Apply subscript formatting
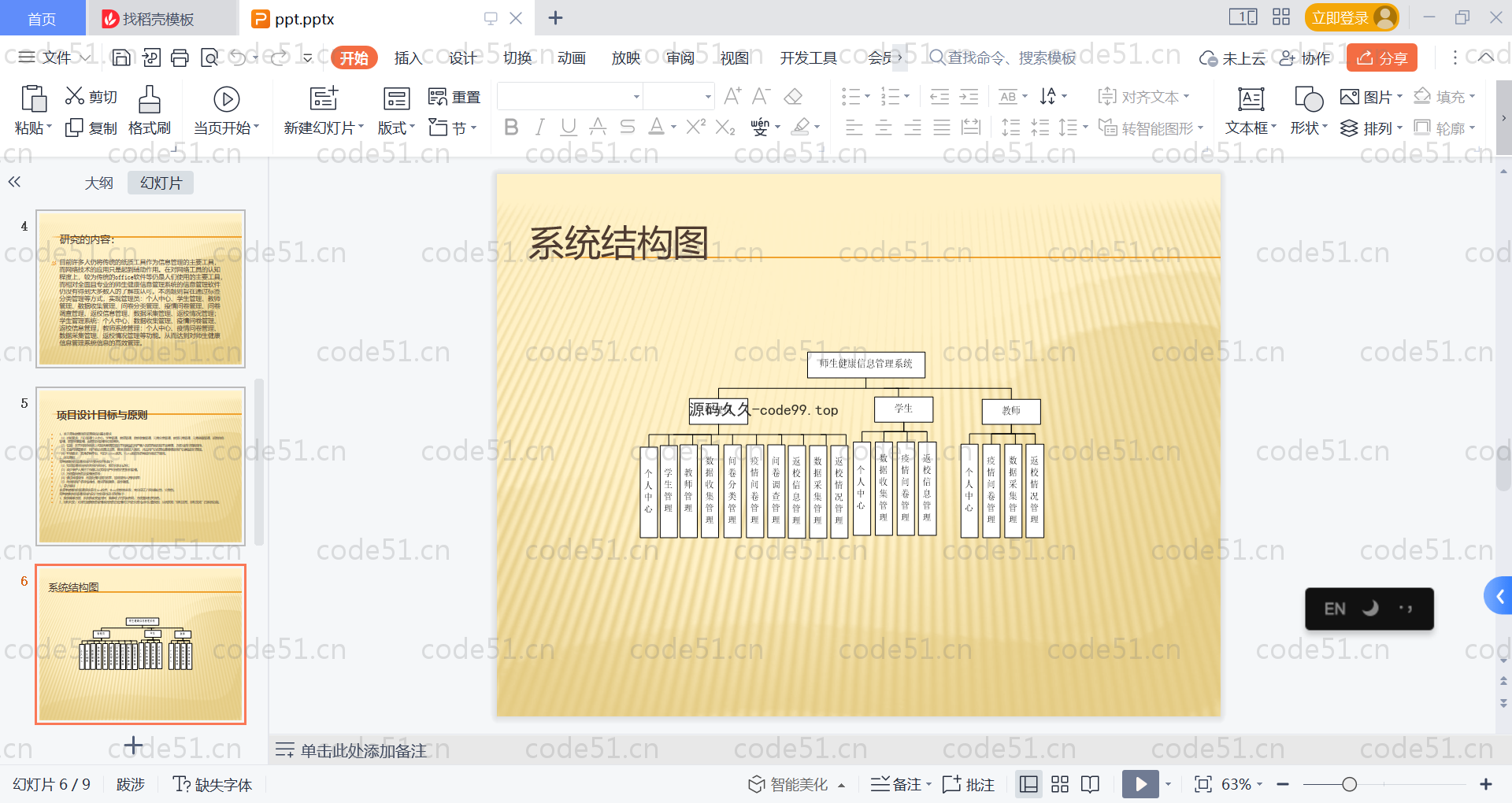This screenshot has width=1512, height=803. [725, 127]
